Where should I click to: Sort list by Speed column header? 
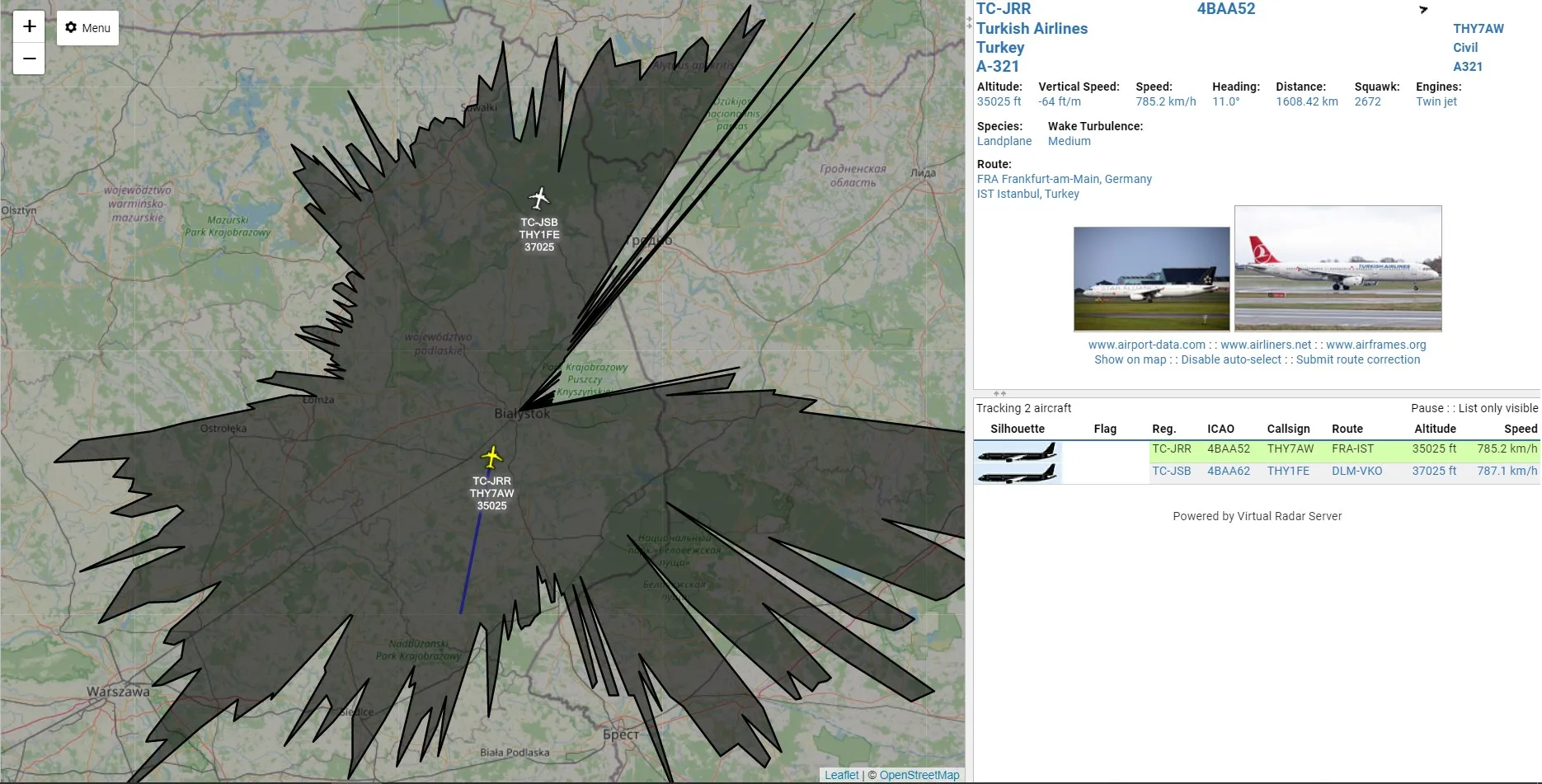click(x=1521, y=429)
